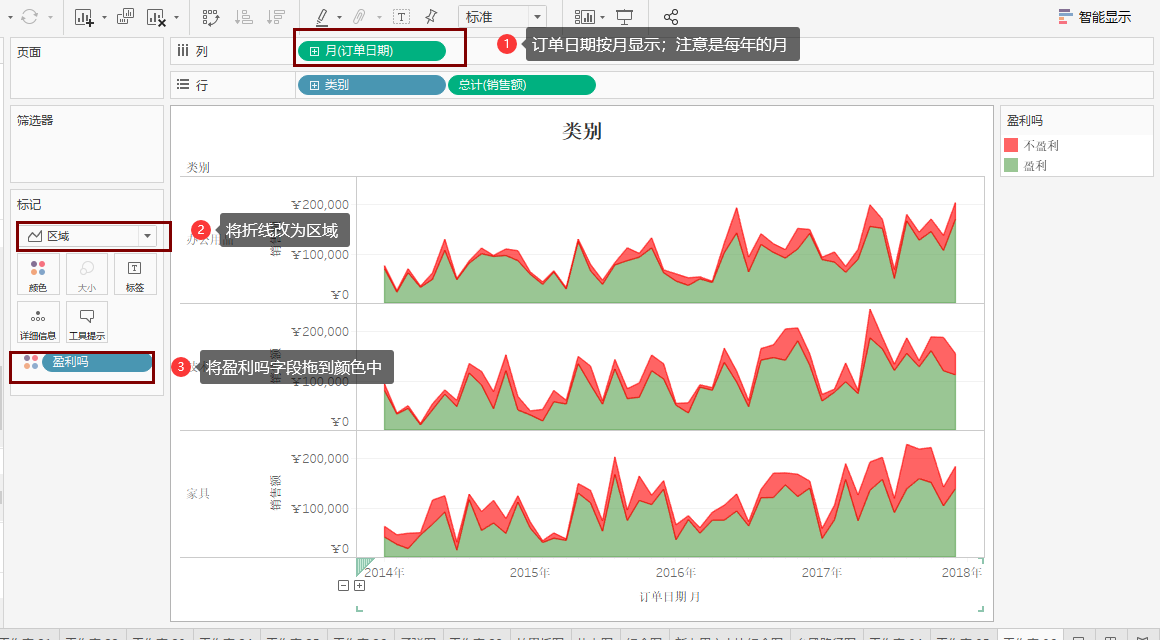The image size is (1160, 640).
Task: Open the highlight dropdown arrow
Action: click(340, 17)
